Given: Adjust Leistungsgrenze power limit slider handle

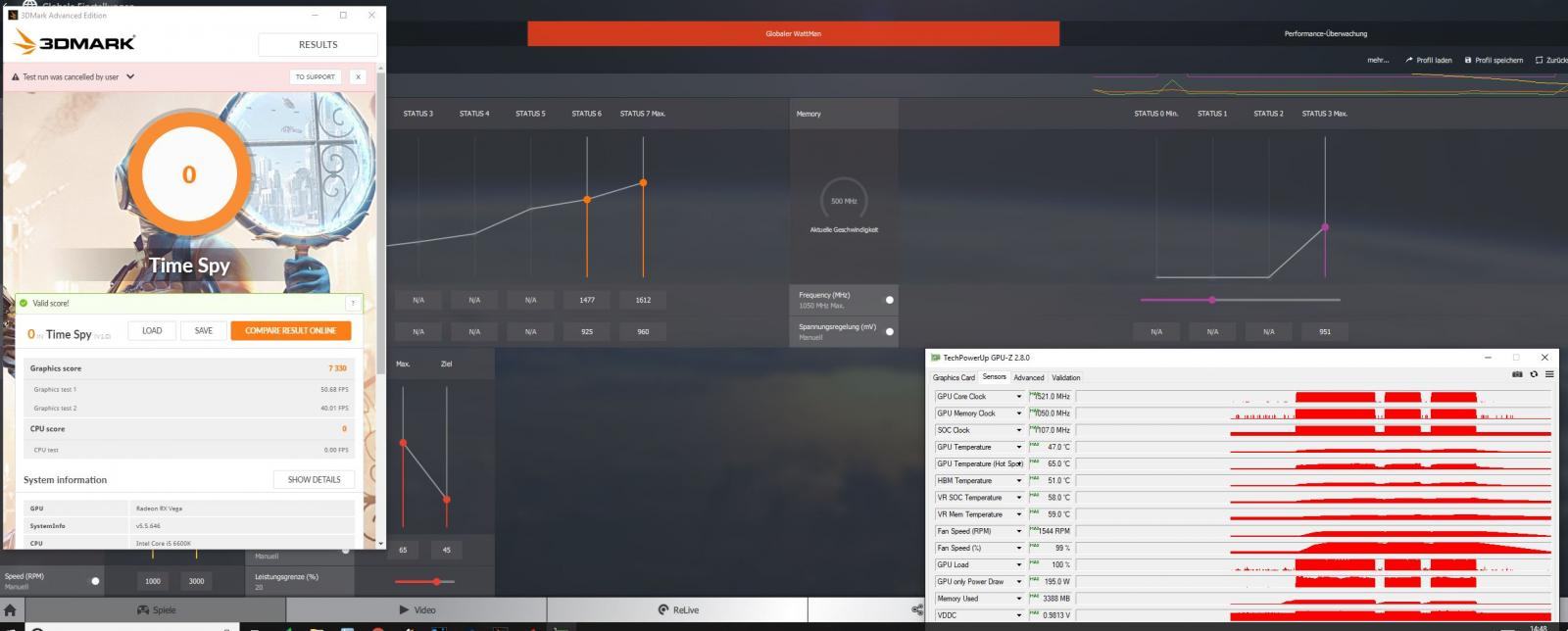Looking at the screenshot, I should coord(436,581).
